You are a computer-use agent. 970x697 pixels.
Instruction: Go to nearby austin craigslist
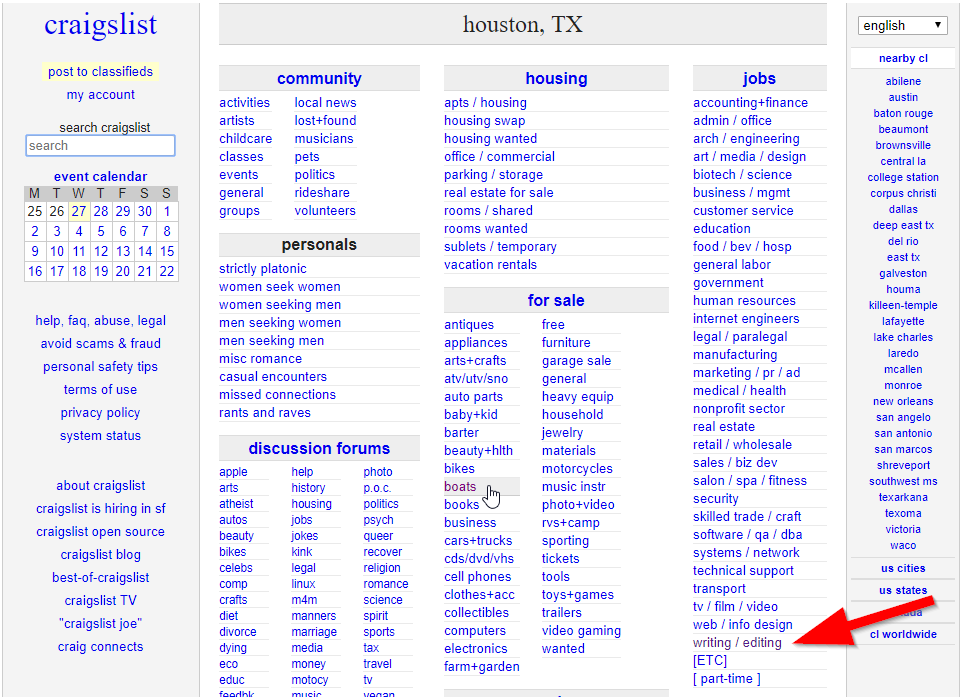click(903, 97)
